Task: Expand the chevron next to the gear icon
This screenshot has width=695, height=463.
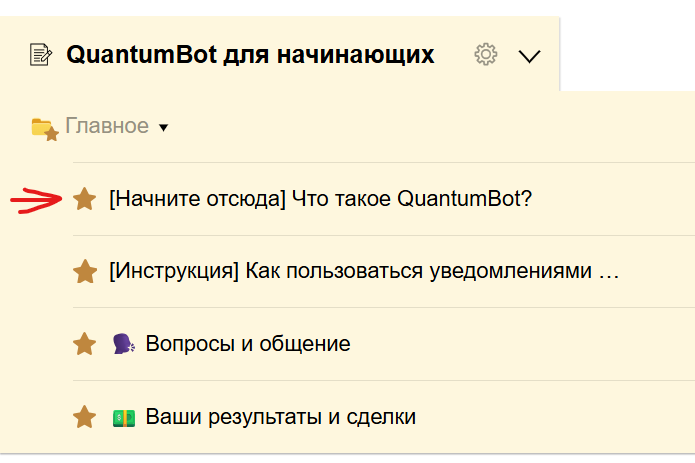Action: (x=530, y=56)
